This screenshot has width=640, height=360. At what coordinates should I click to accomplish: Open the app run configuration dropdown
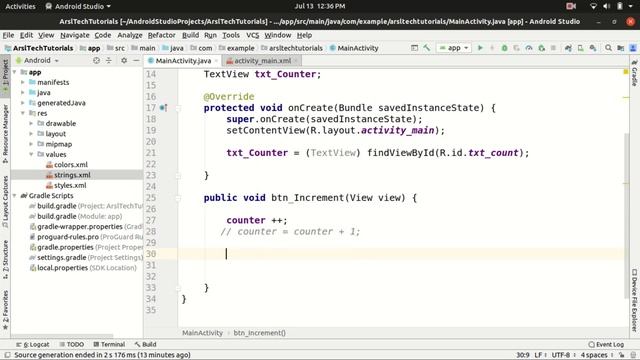[453, 48]
